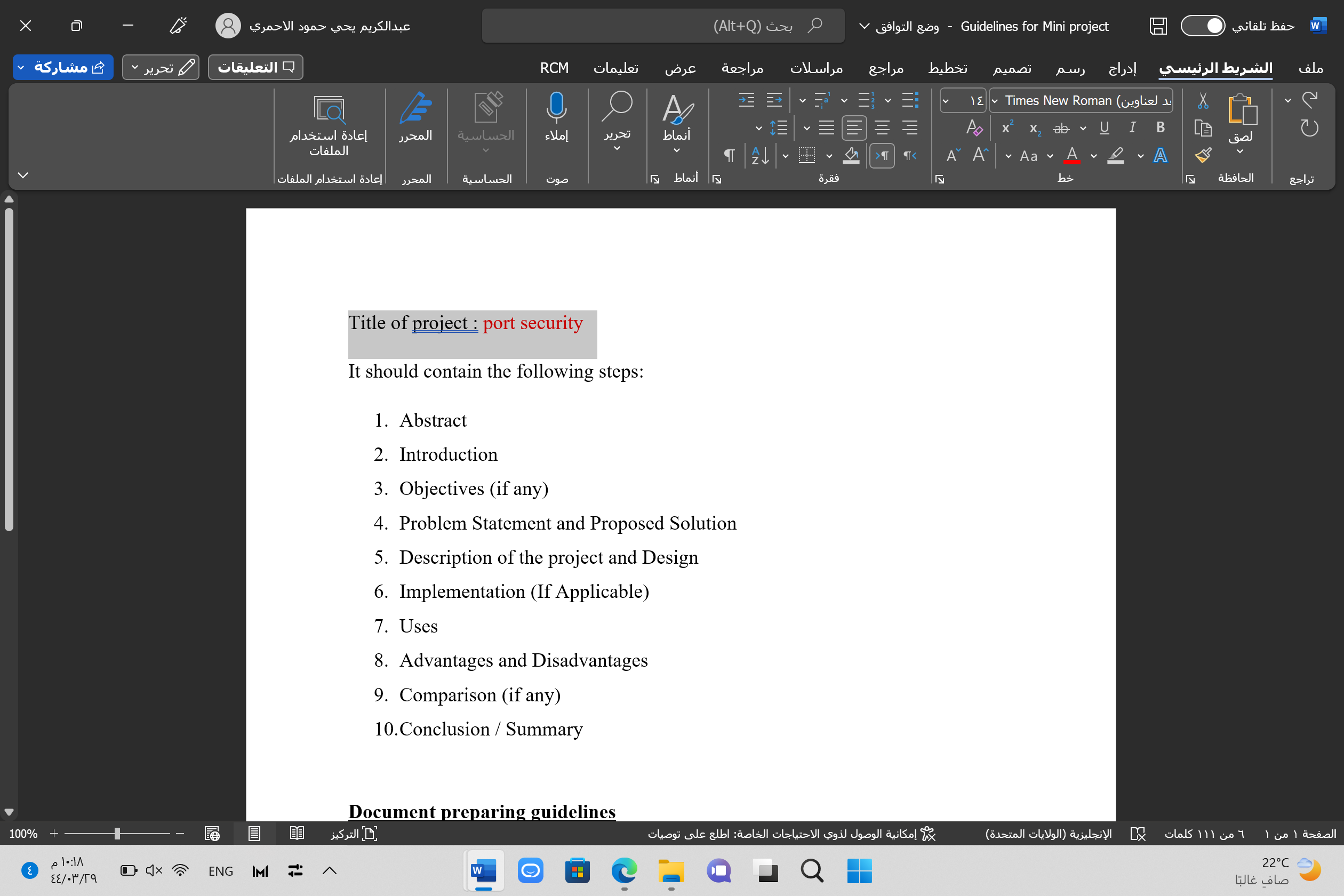Apply superscript formatting
Image resolution: width=1344 pixels, height=896 pixels.
(x=1007, y=127)
